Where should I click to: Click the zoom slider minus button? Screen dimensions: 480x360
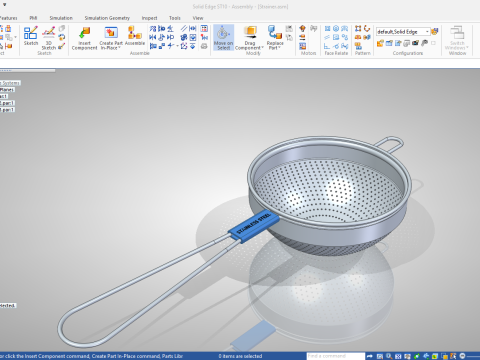tap(463, 356)
